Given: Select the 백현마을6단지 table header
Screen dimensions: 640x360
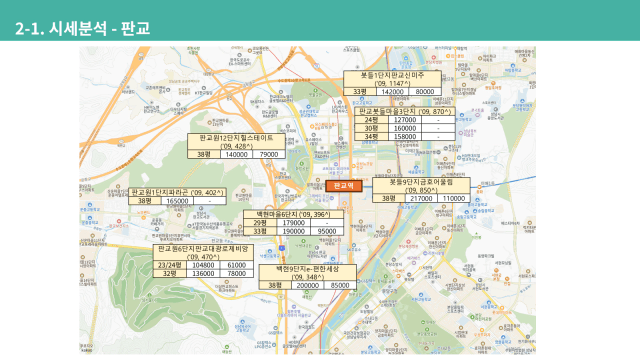Looking at the screenshot, I should coord(293,214).
